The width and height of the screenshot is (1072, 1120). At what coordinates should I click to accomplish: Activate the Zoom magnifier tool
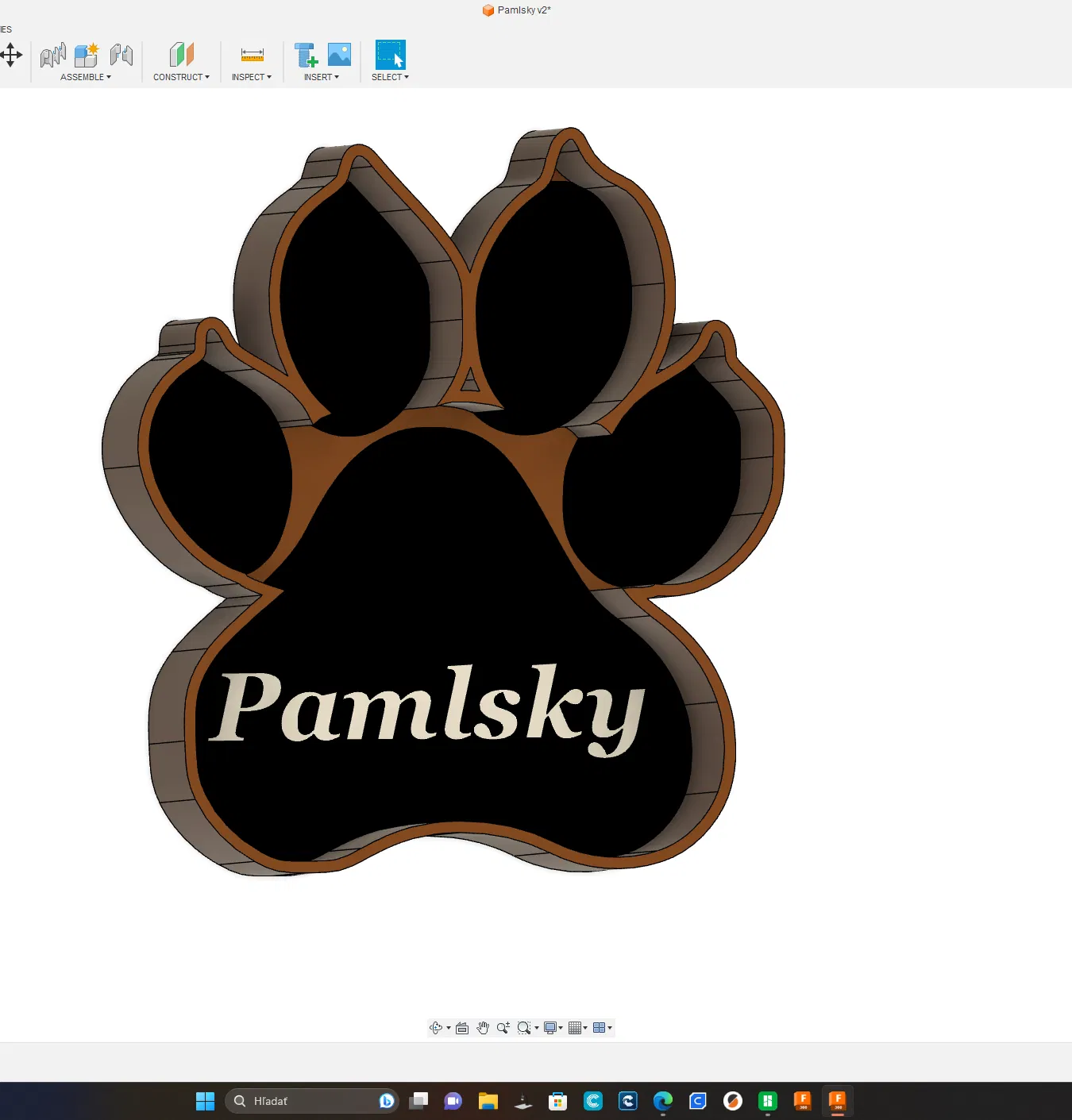503,1028
